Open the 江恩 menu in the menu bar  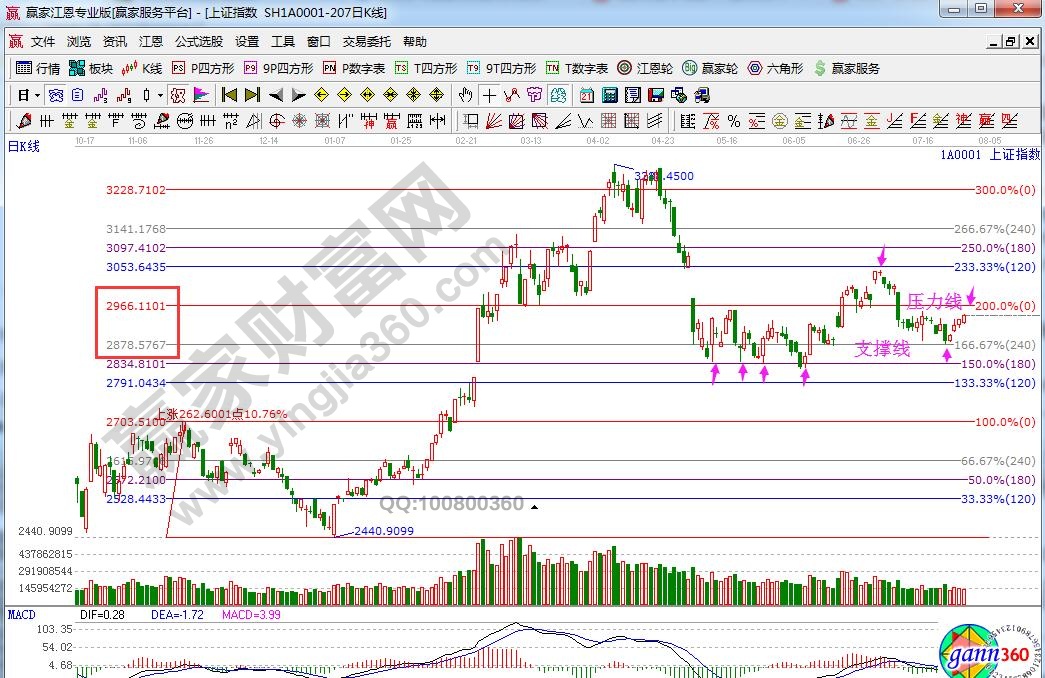click(x=151, y=42)
